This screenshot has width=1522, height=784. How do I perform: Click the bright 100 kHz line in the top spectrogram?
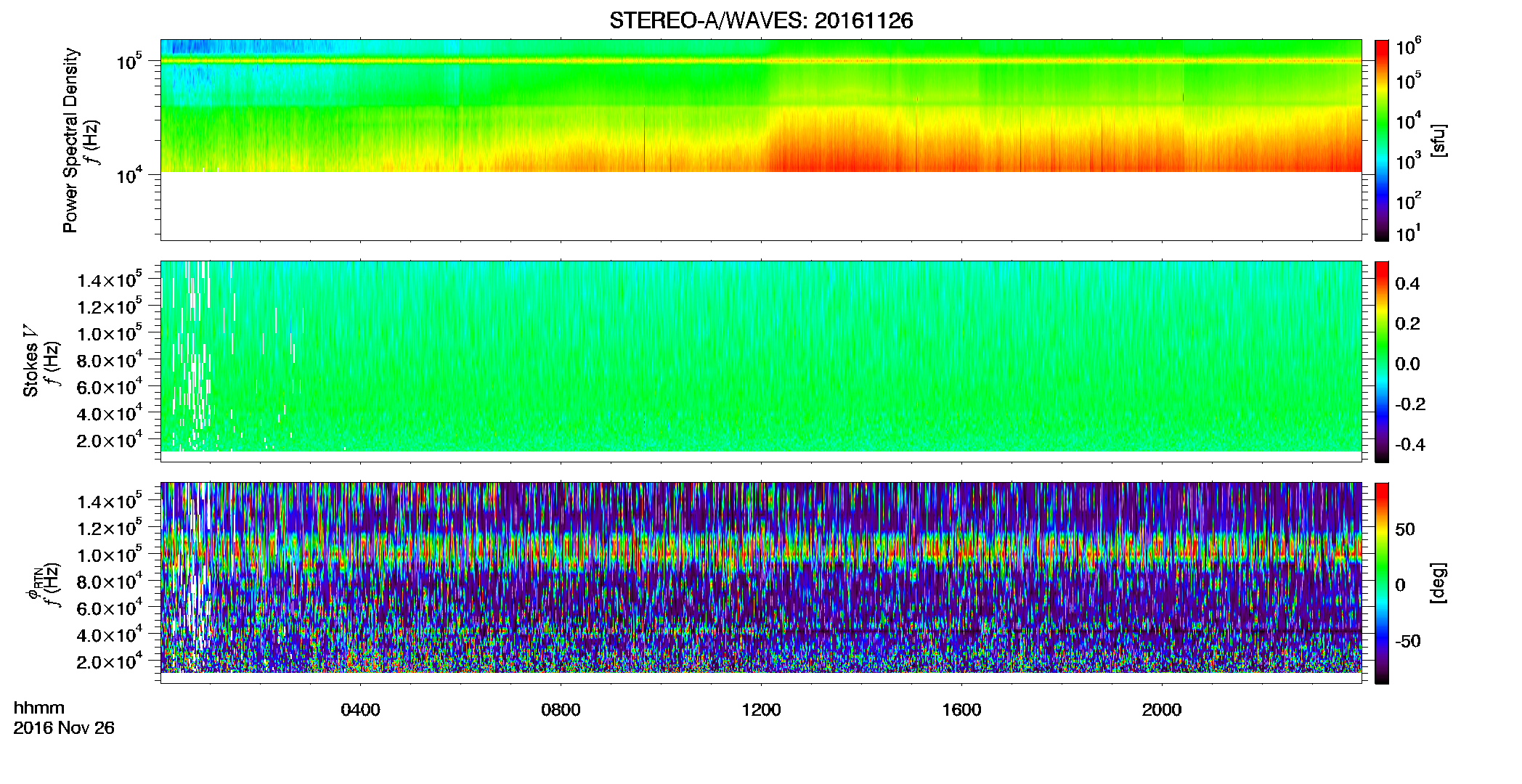point(761,61)
